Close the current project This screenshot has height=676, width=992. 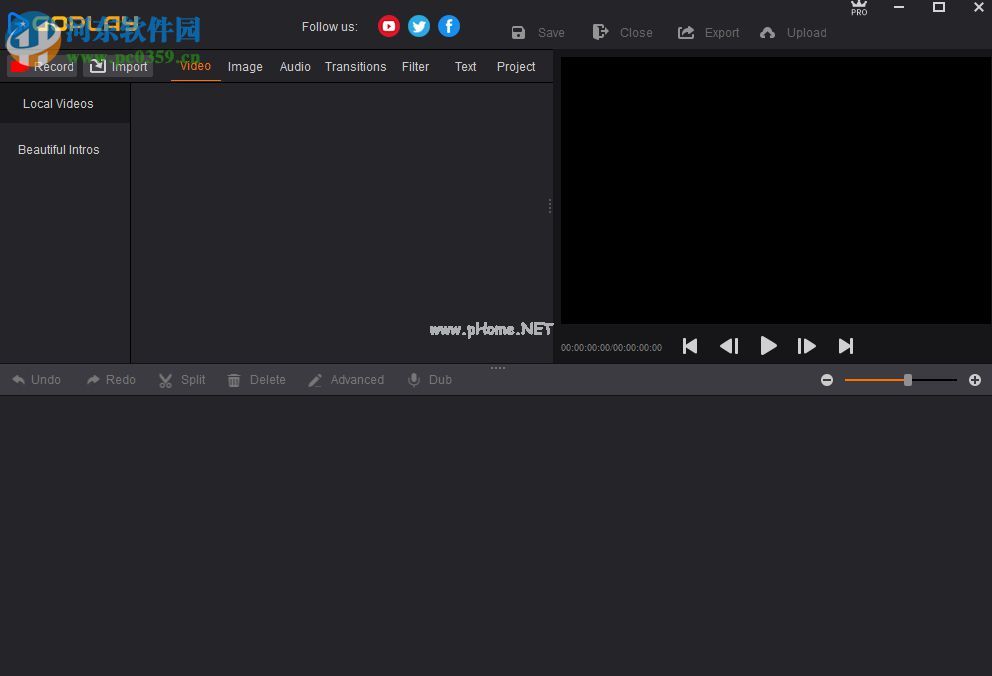[x=623, y=32]
